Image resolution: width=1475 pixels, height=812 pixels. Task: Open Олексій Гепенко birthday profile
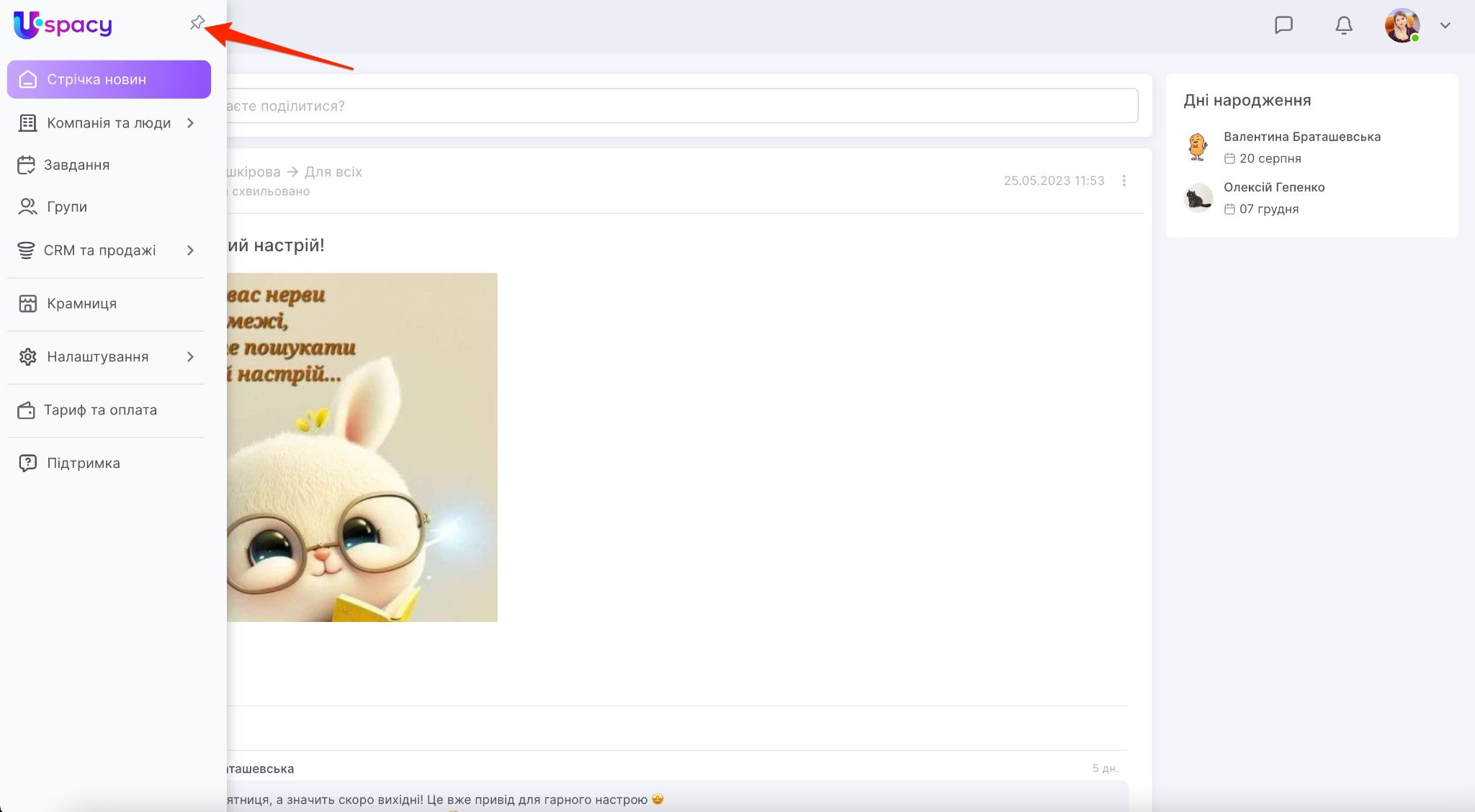pos(1273,187)
